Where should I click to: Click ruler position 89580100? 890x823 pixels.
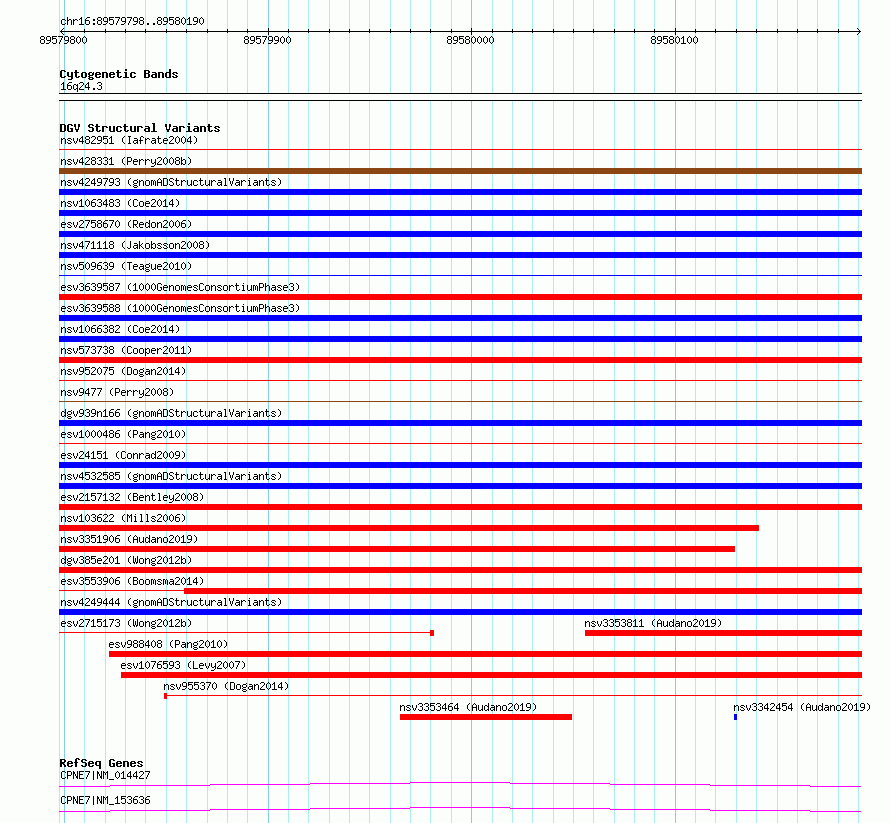click(x=674, y=40)
